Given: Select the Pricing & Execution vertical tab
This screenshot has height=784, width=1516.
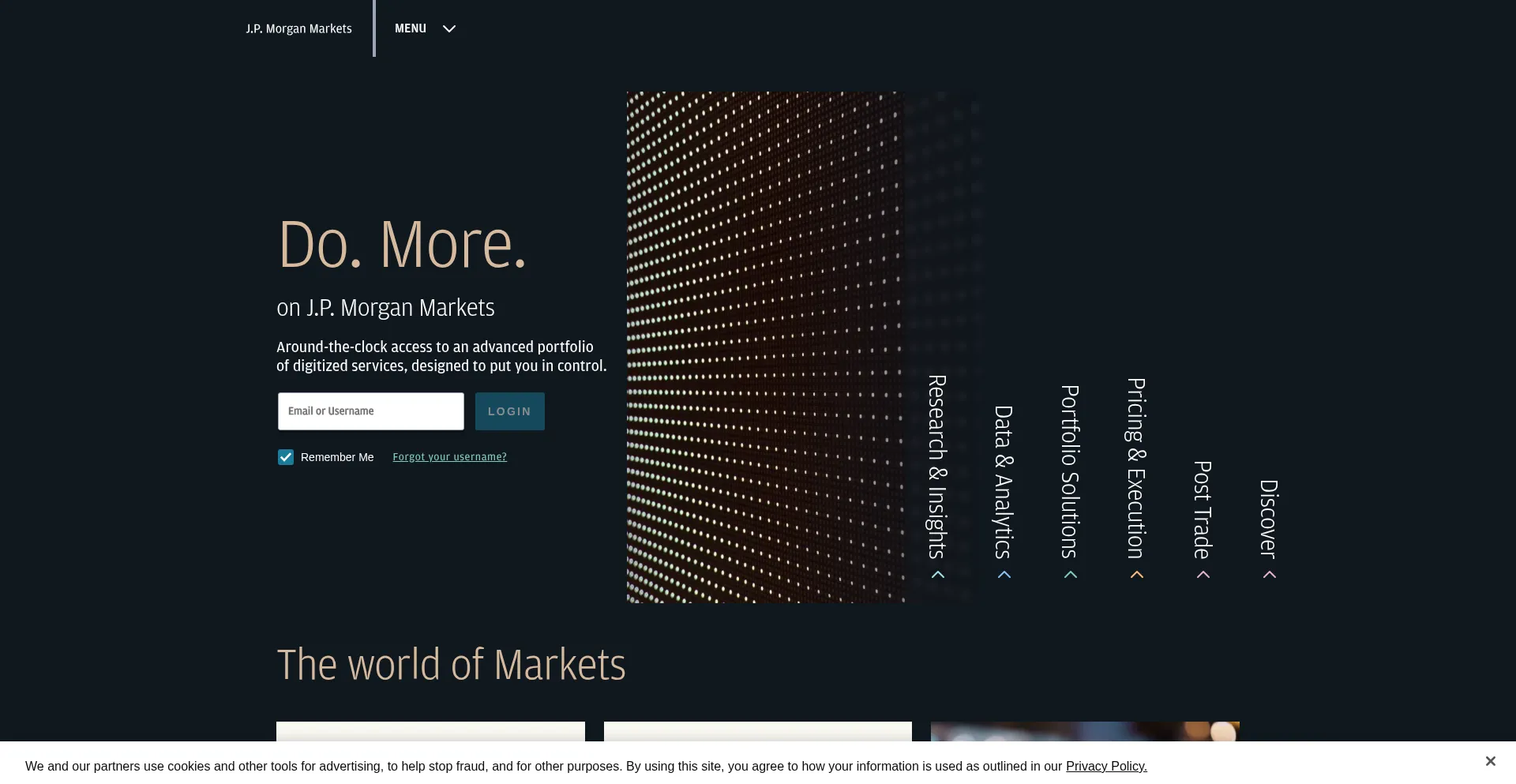Looking at the screenshot, I should [1136, 468].
